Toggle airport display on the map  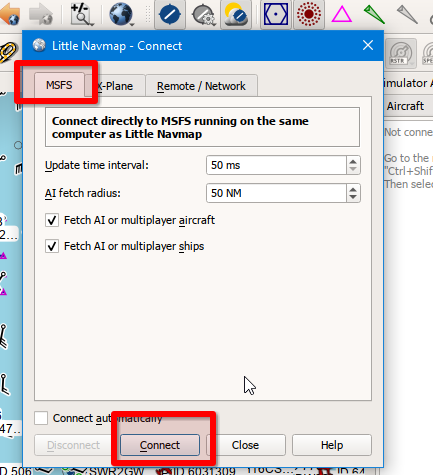170,14
